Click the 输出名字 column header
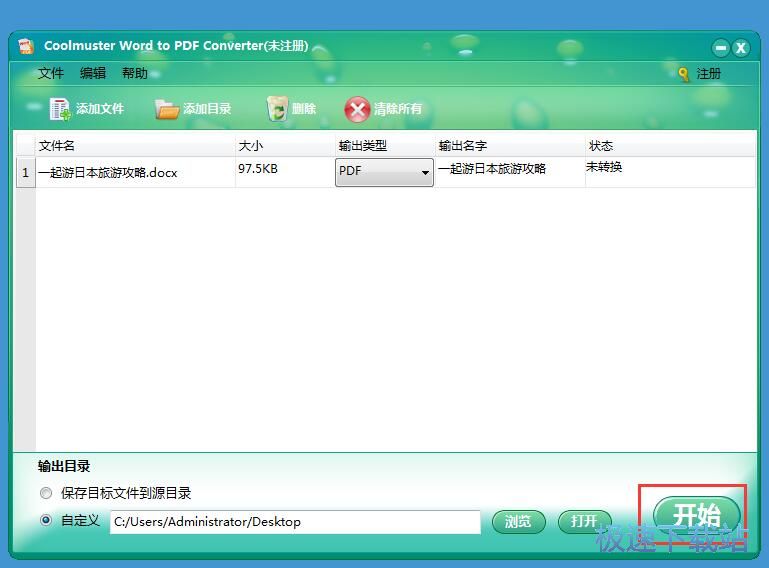The width and height of the screenshot is (769, 568). 510,145
